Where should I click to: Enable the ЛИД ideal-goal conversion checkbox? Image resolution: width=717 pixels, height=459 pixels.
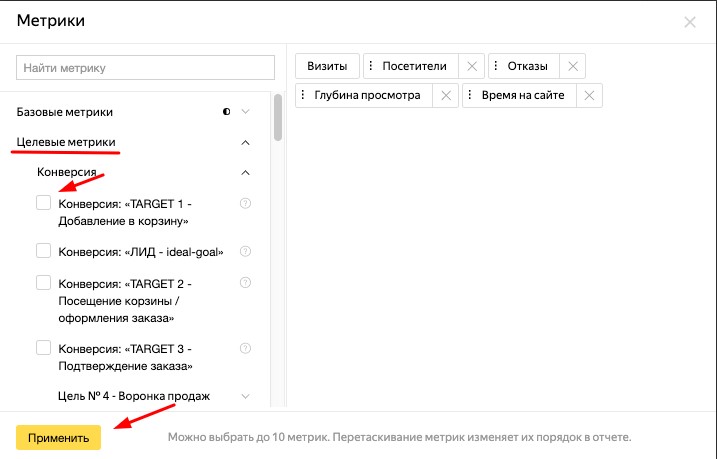[x=43, y=251]
